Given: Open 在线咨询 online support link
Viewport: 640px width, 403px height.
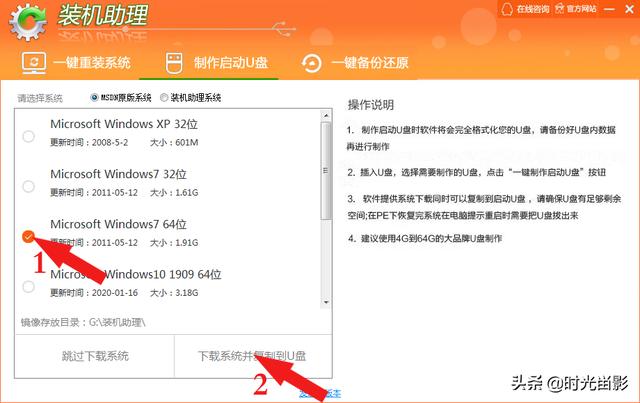Looking at the screenshot, I should tap(525, 9).
